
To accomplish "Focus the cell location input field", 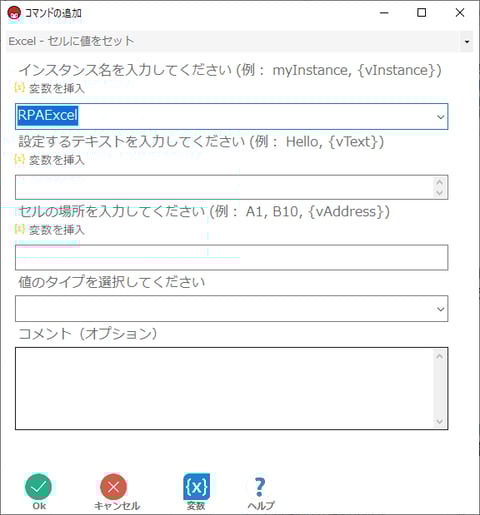I will (232, 257).
